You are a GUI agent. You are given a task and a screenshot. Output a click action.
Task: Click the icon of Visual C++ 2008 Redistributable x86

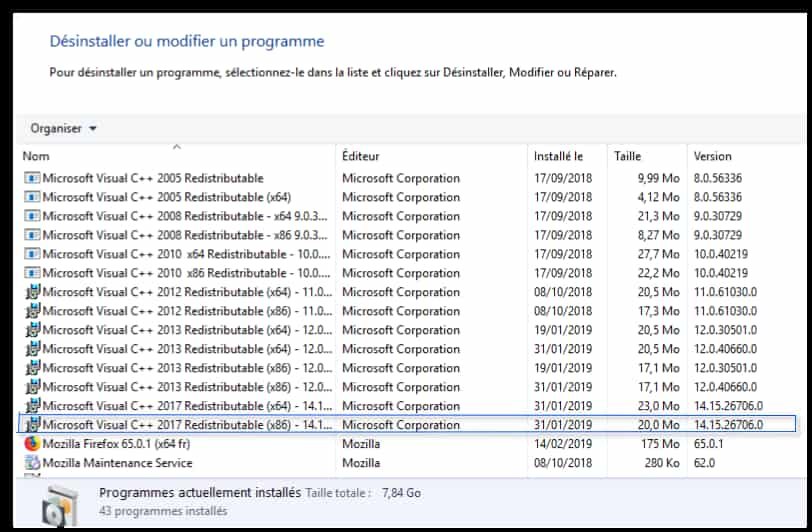pos(32,235)
